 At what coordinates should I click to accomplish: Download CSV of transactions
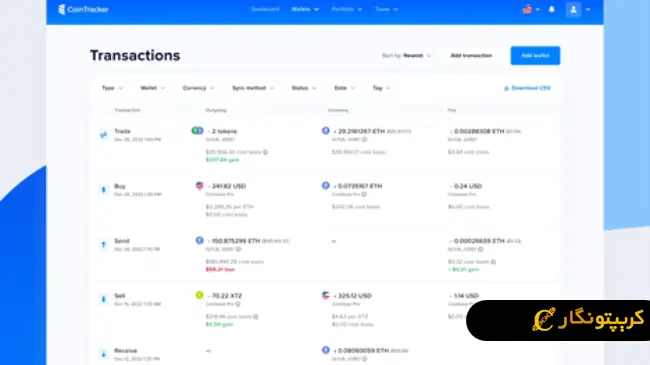(527, 88)
